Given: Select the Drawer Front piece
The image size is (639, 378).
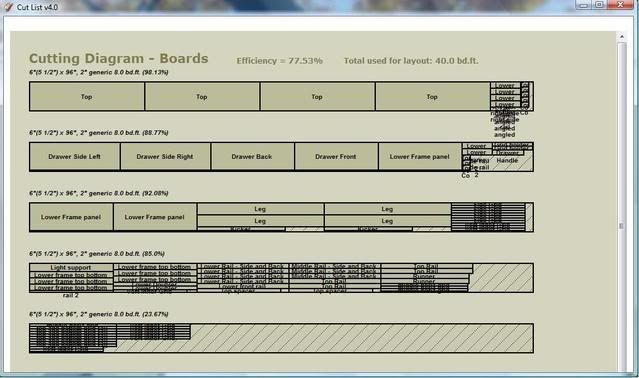Looking at the screenshot, I should (336, 156).
